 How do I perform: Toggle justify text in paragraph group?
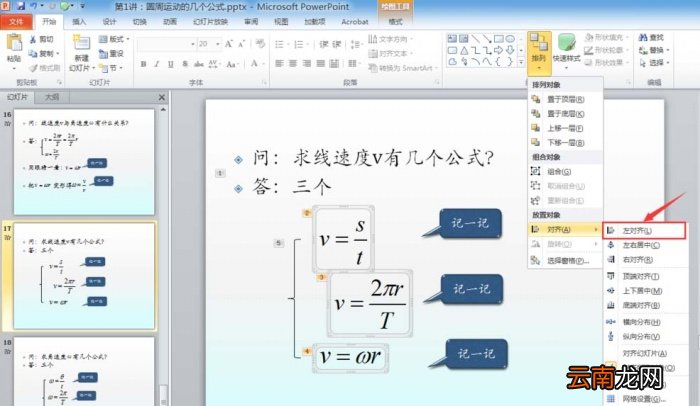pyautogui.click(x=321, y=64)
